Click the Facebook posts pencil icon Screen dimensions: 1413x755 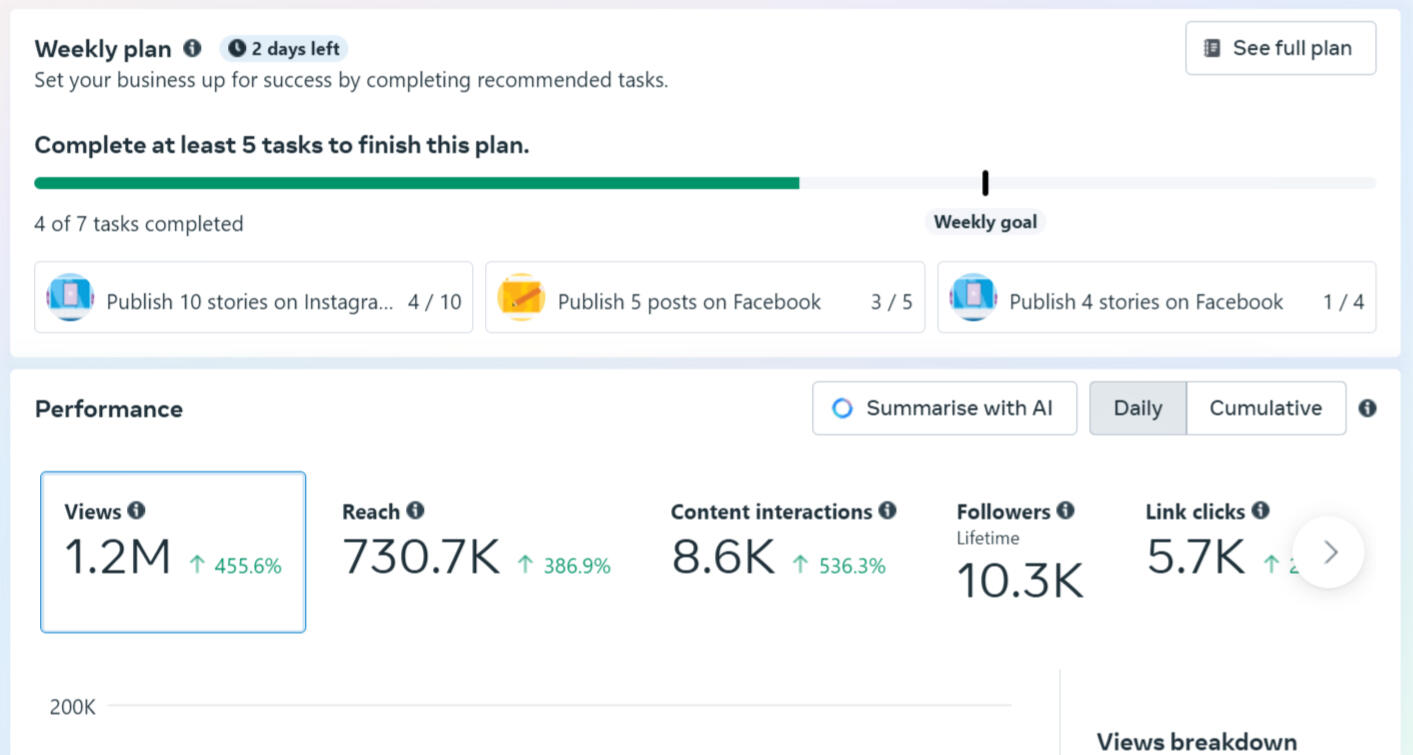521,297
